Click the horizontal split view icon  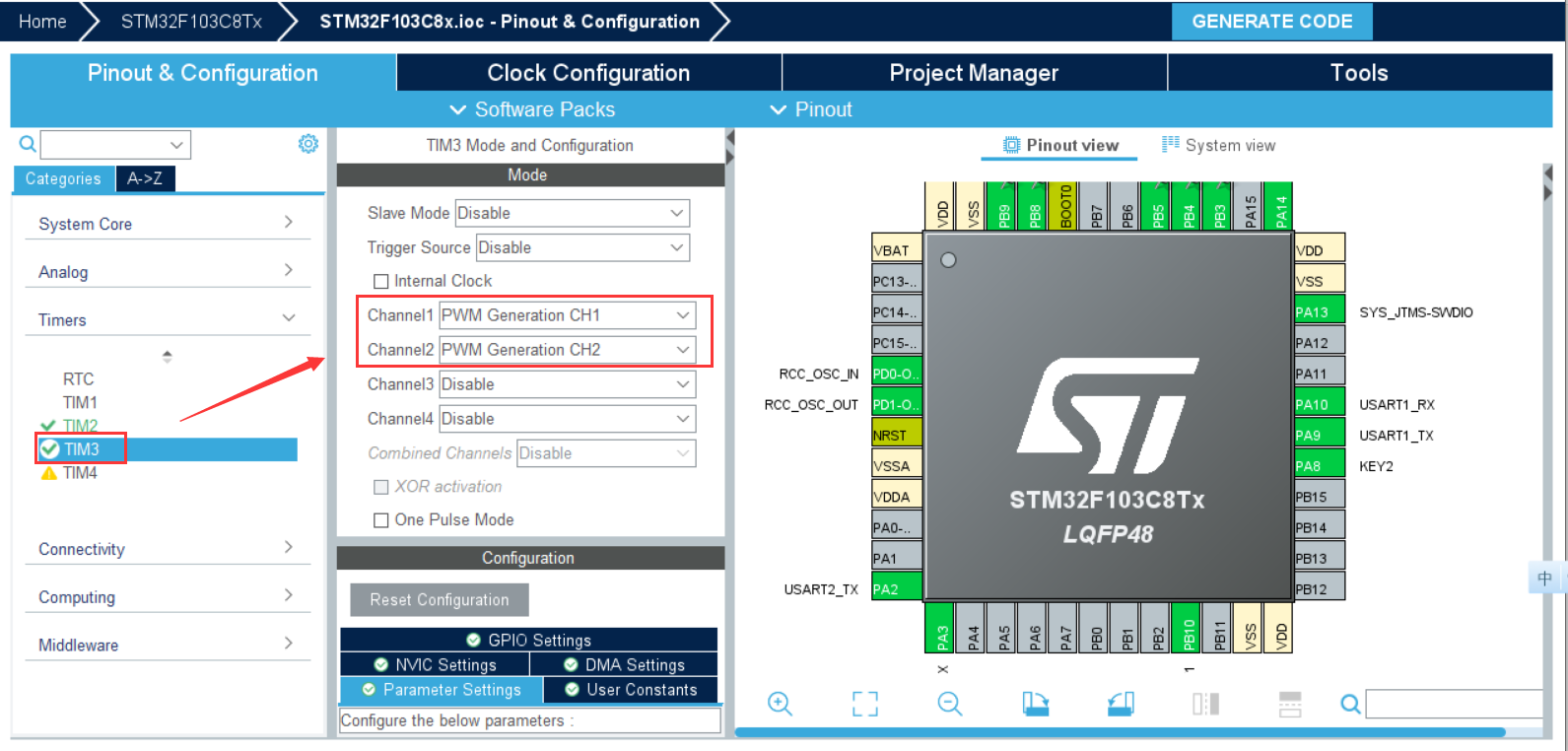(x=1290, y=704)
